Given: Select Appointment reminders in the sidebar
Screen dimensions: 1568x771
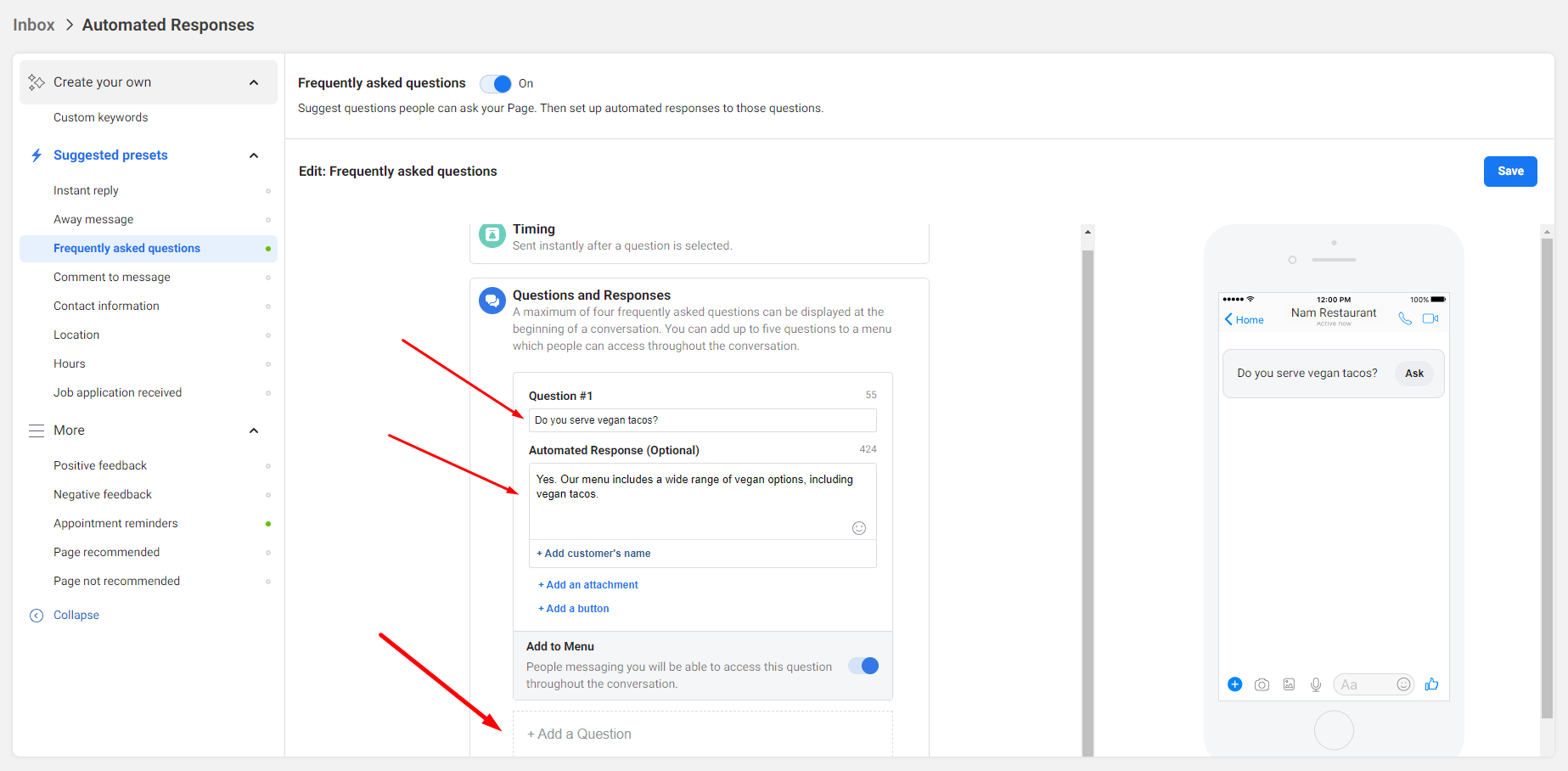Looking at the screenshot, I should click(115, 523).
